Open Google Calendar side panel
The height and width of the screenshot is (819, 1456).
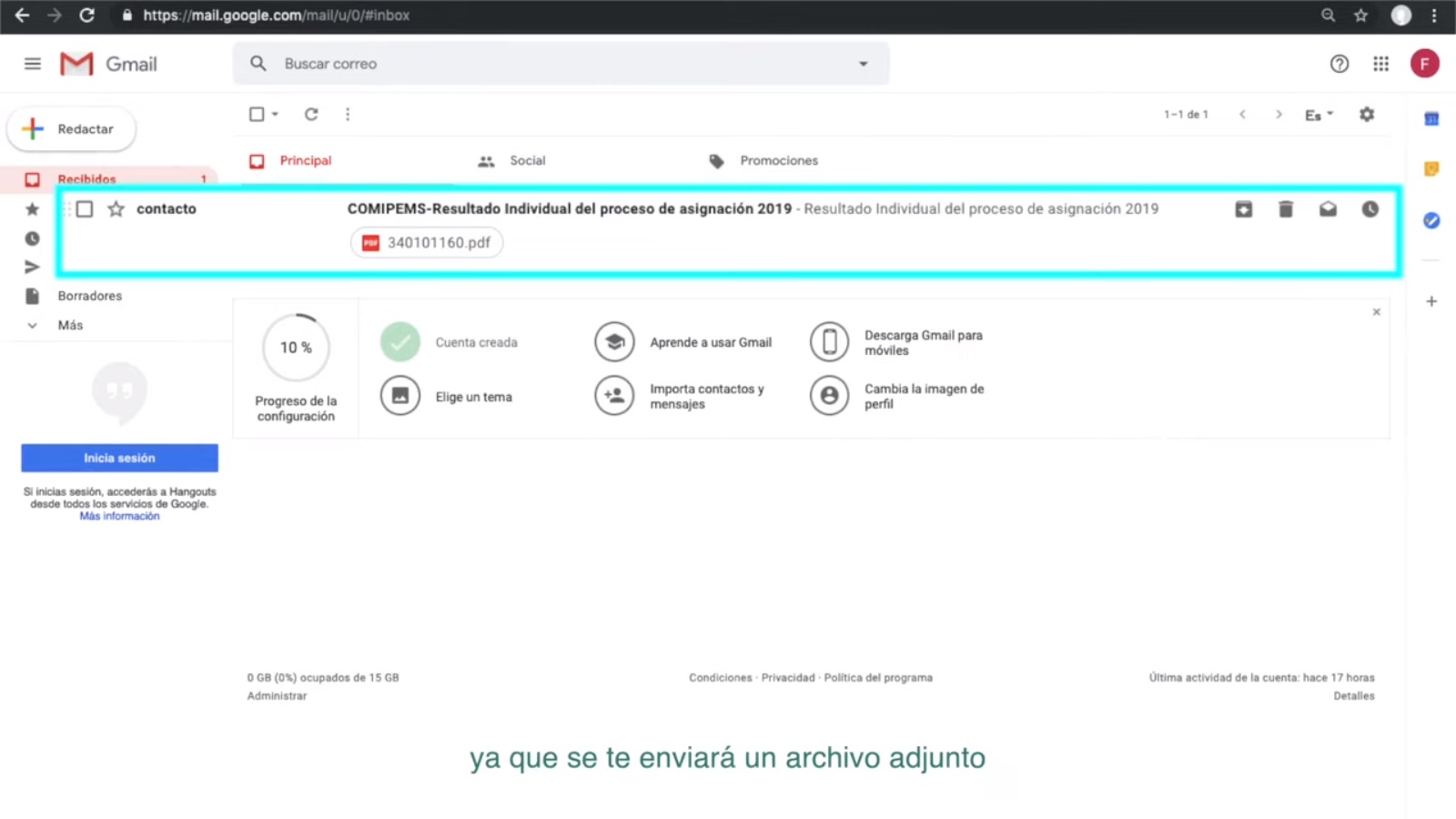[1431, 118]
